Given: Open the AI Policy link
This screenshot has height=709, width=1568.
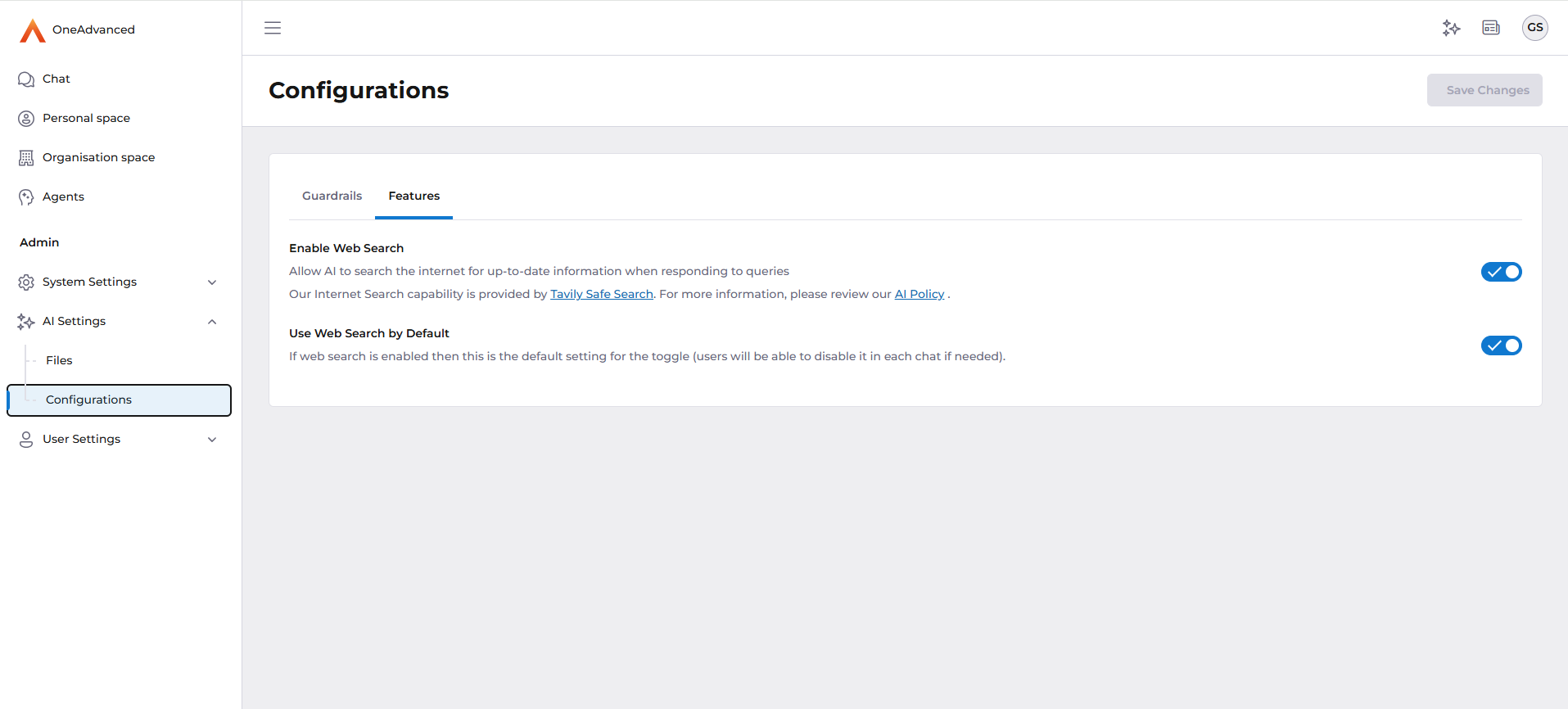Looking at the screenshot, I should click(x=919, y=294).
